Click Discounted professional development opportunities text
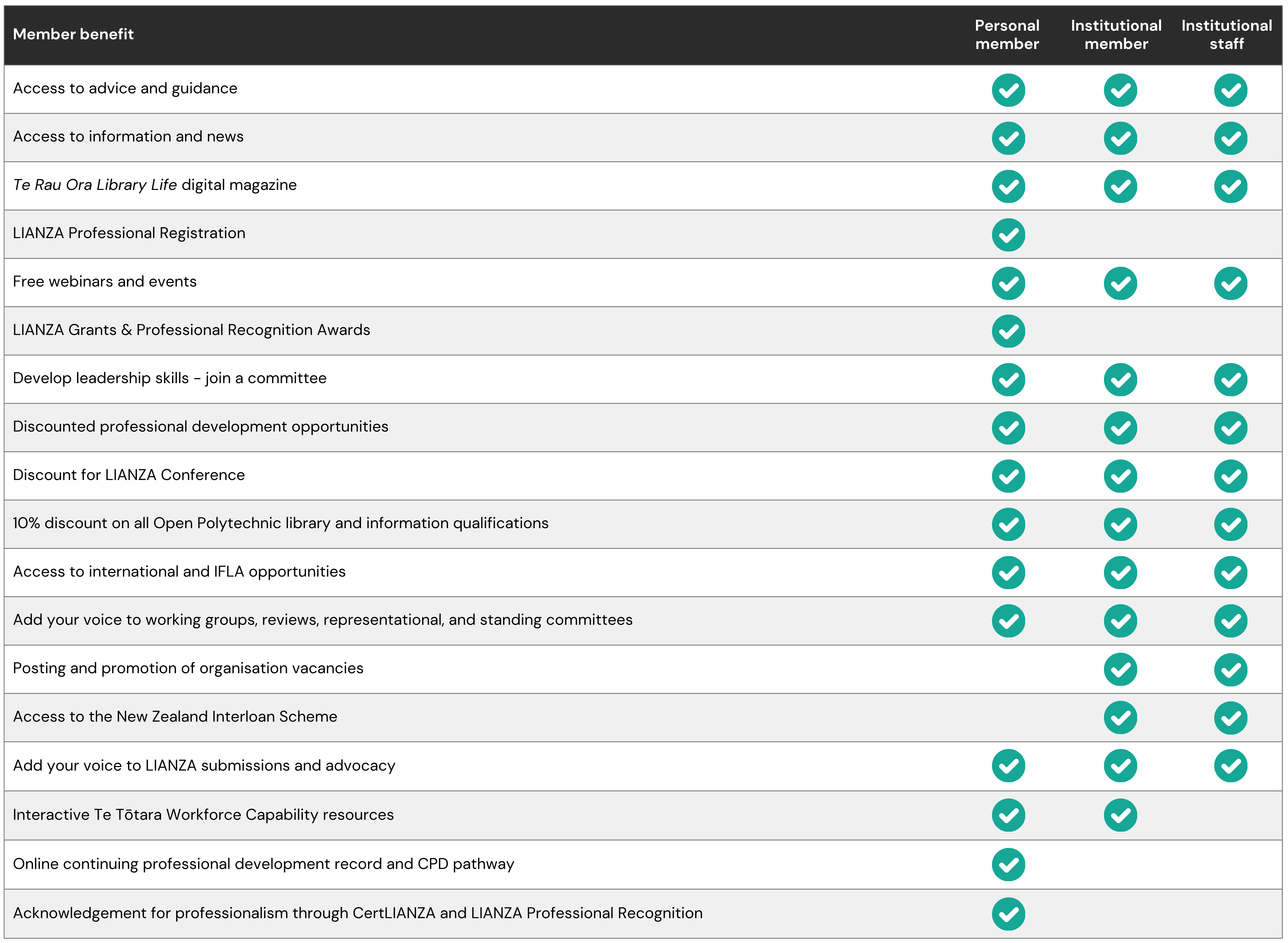This screenshot has height=943, width=1288. pos(200,426)
